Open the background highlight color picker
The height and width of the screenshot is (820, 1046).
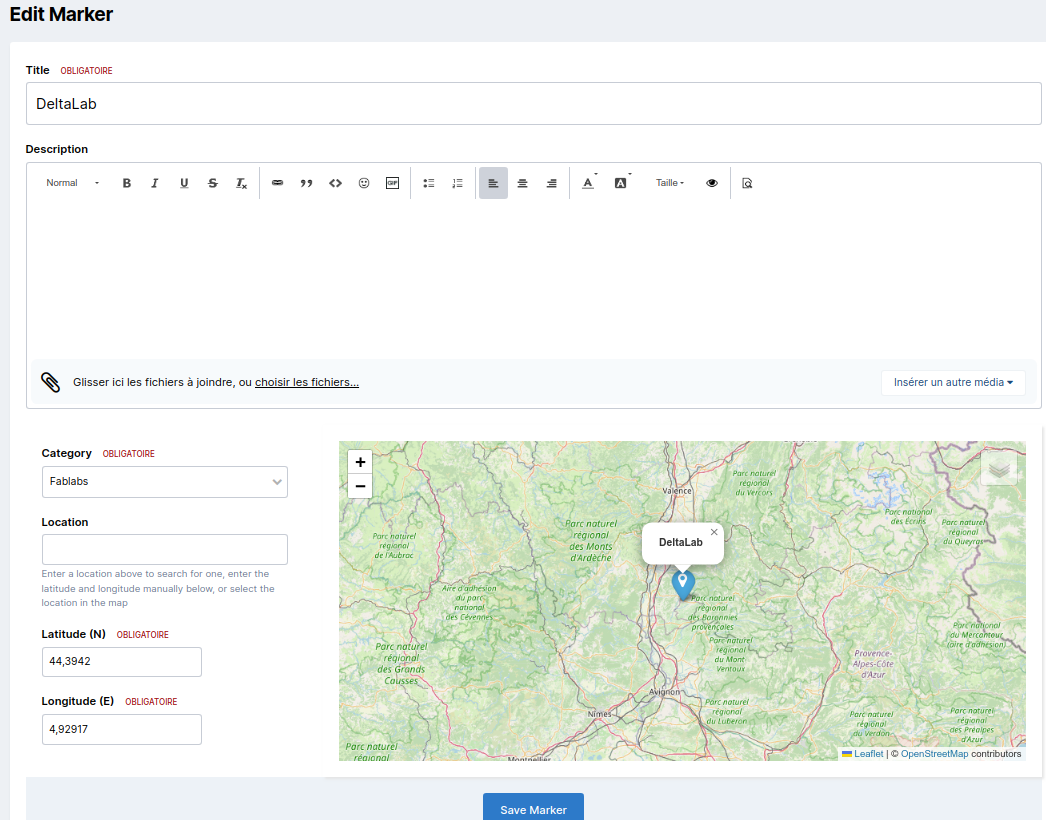click(x=621, y=183)
